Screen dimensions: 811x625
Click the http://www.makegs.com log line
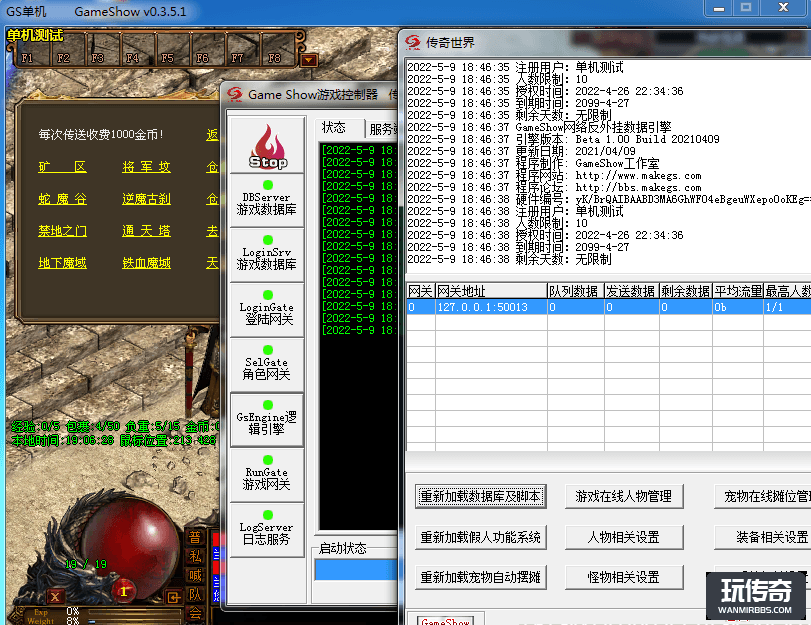pos(554,175)
